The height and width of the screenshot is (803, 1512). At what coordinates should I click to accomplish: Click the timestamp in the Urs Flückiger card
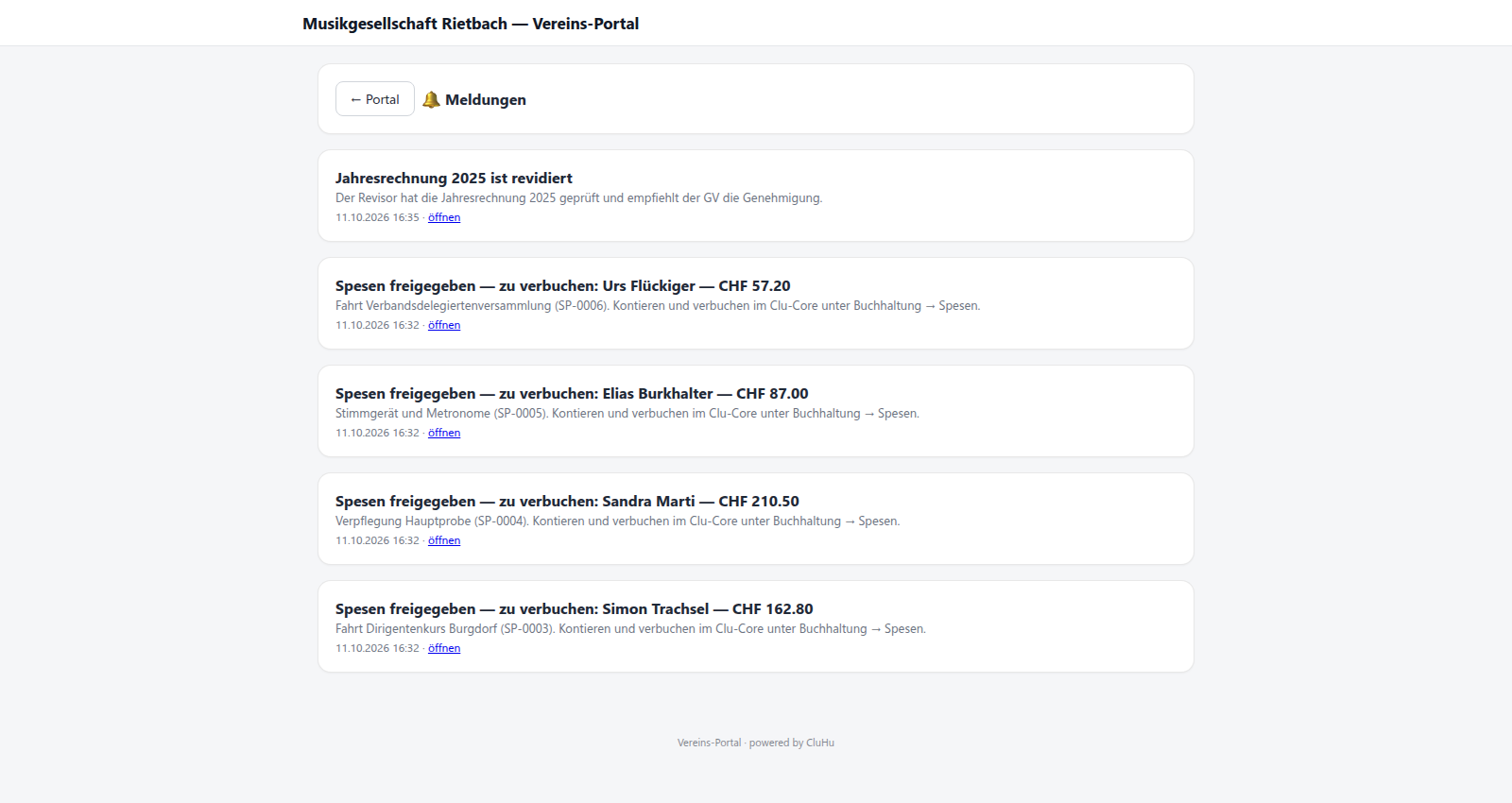click(377, 325)
